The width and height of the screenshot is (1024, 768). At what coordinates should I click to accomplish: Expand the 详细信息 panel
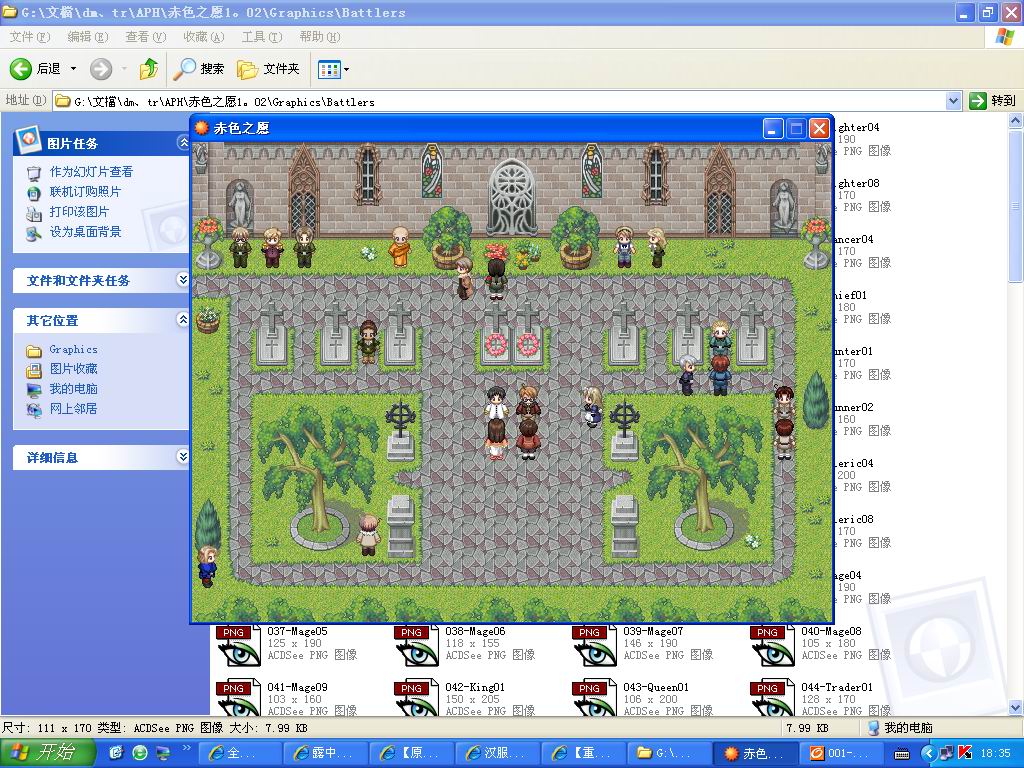(183, 457)
